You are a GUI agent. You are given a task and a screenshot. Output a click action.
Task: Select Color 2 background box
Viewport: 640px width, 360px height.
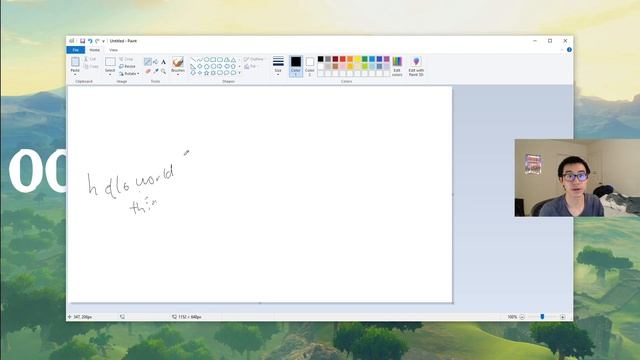(310, 66)
